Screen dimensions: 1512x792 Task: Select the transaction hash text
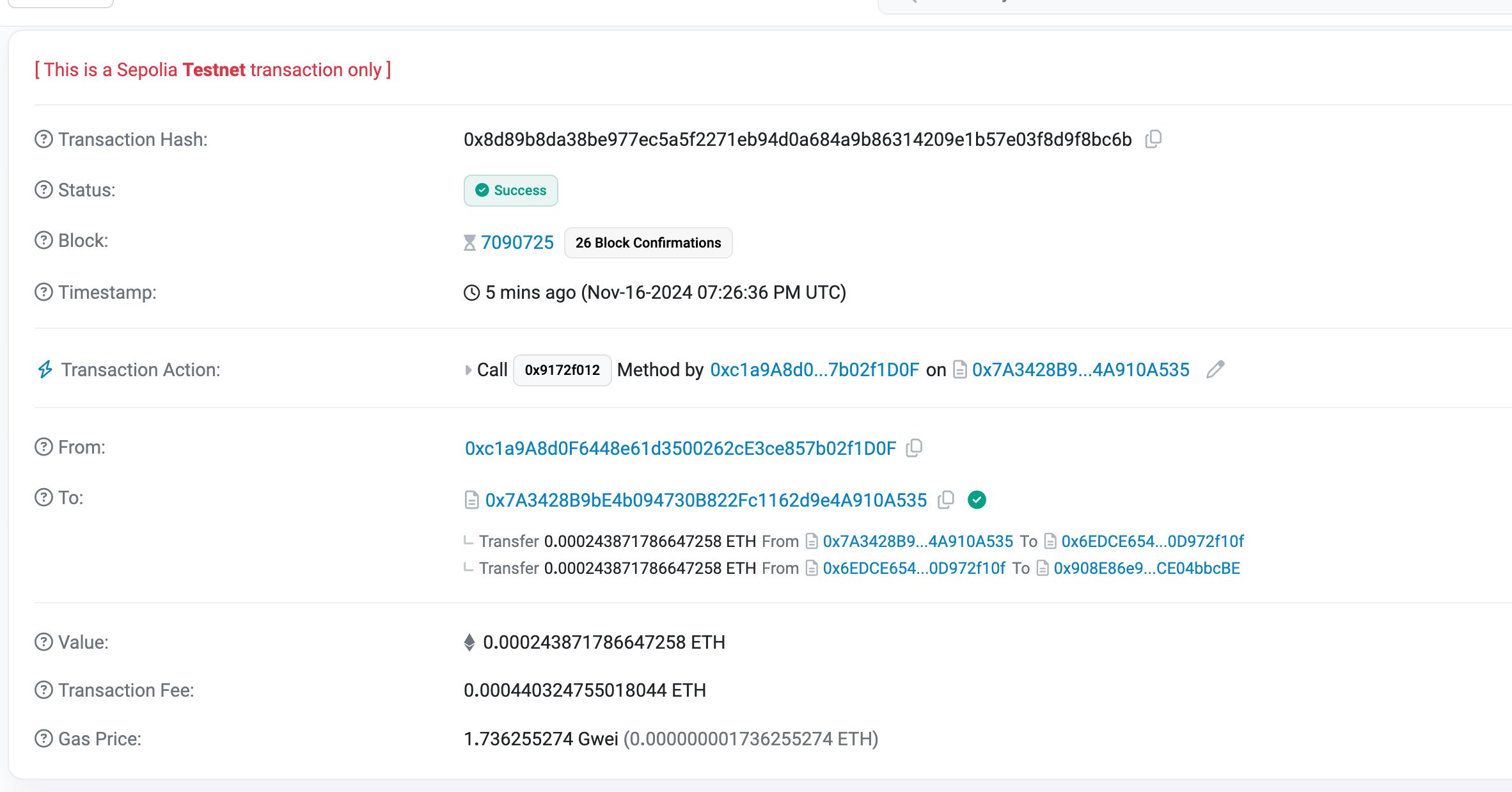pyautogui.click(x=798, y=139)
